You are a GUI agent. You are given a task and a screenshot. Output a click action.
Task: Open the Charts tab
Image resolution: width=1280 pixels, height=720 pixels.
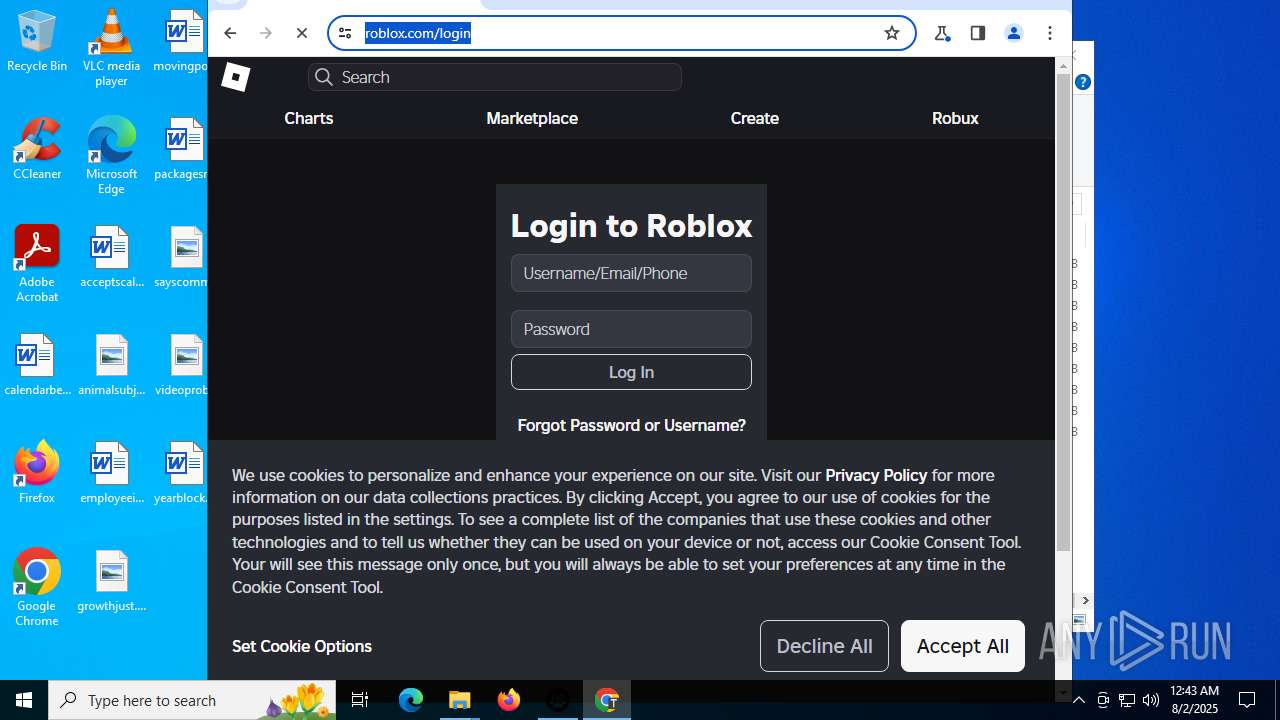point(309,118)
